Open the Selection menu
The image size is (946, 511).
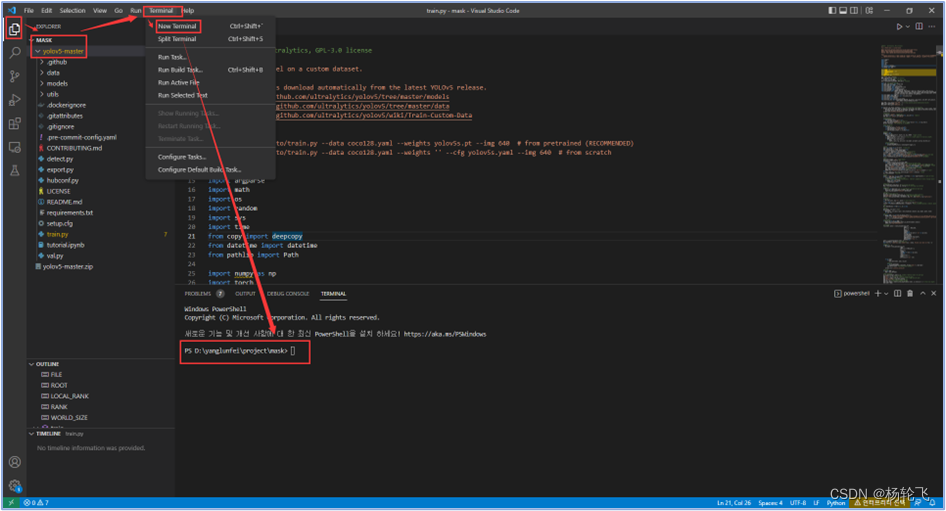coord(72,10)
